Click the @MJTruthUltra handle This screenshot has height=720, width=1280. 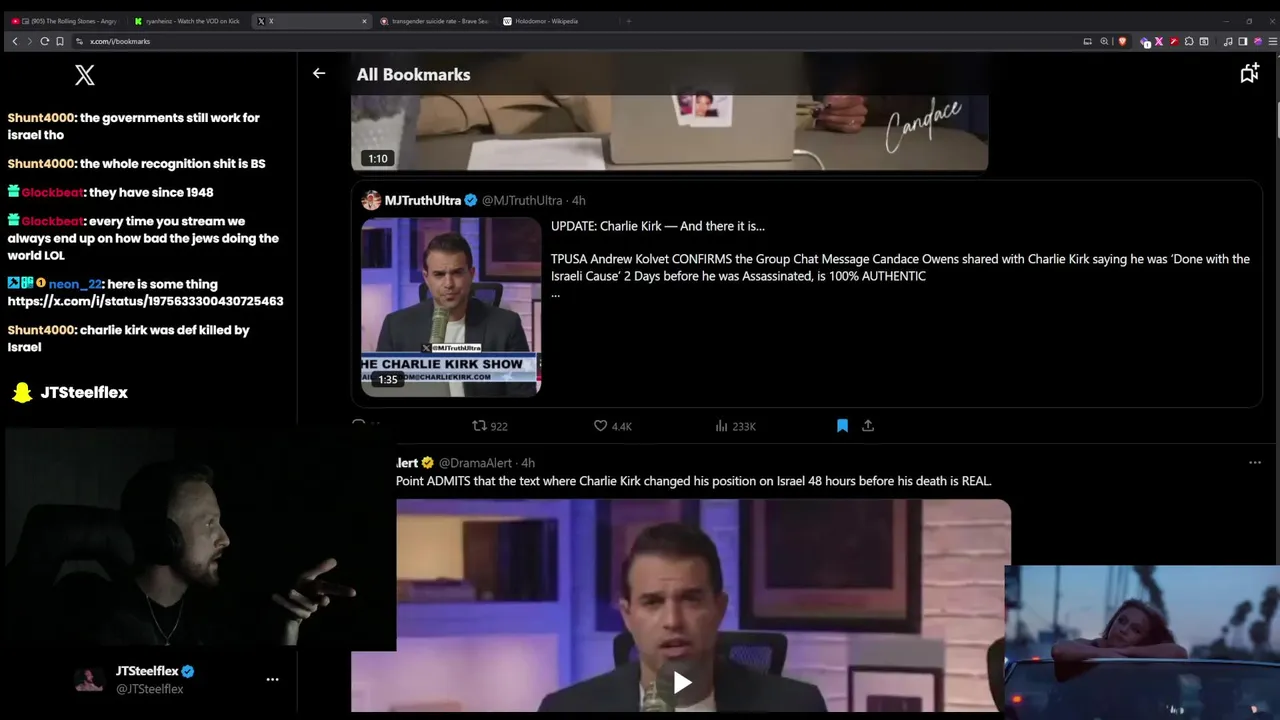point(522,200)
